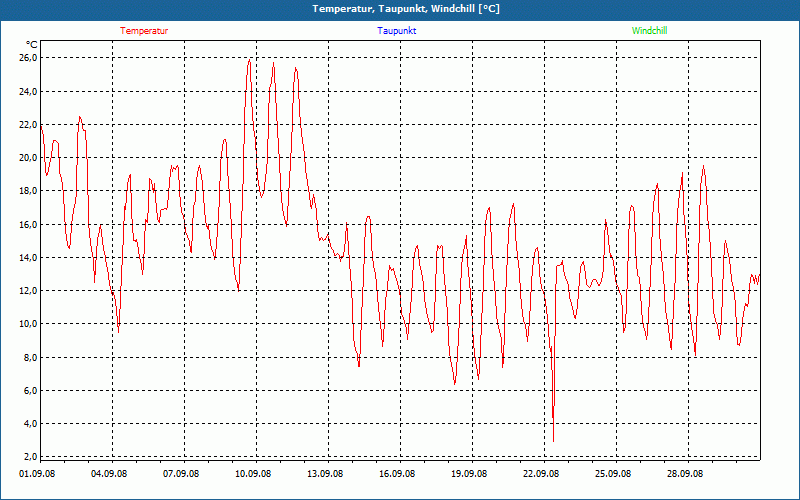Select the 6,0 y-axis value

[x=30, y=390]
